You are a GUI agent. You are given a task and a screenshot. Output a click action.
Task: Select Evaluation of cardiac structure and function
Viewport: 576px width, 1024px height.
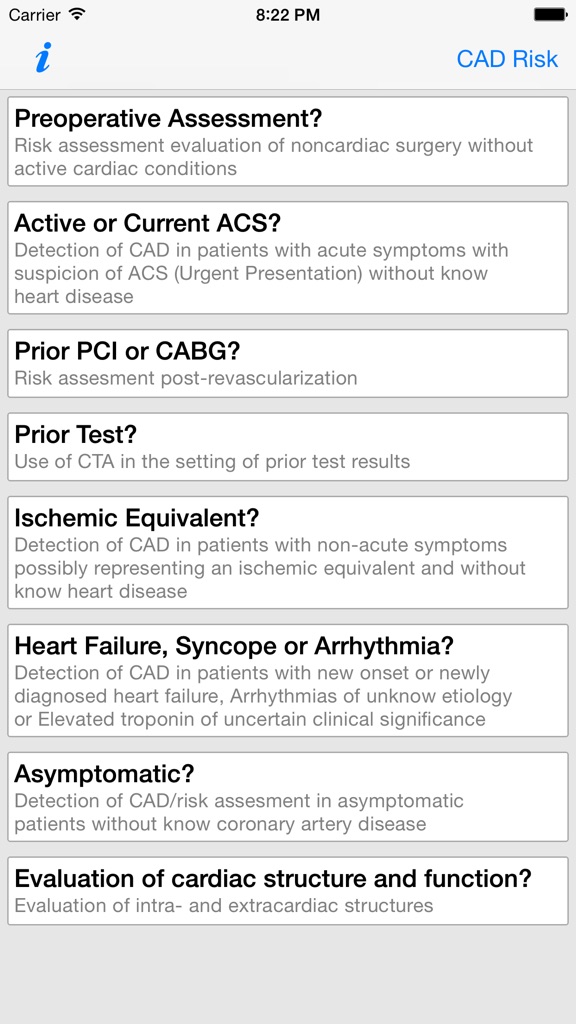(x=288, y=890)
